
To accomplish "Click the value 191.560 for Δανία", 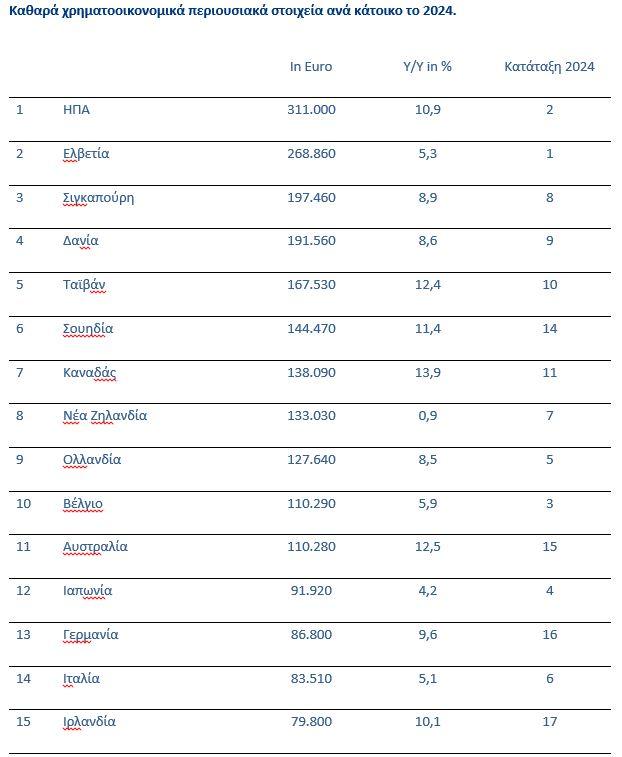I will click(311, 241).
